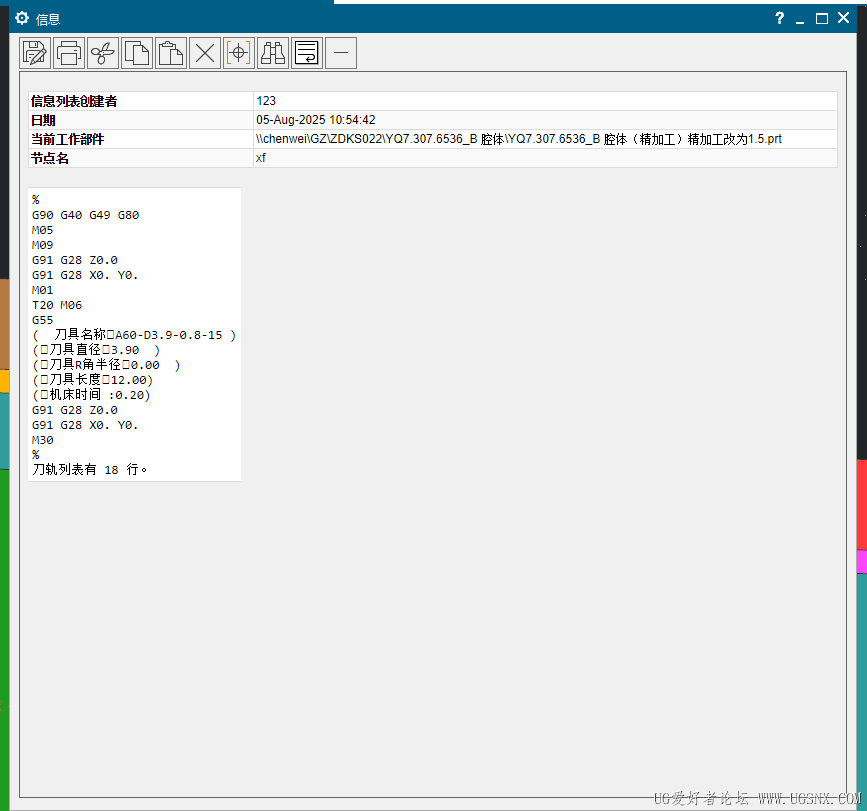867x811 pixels.
Task: Click the gear icon in title bar
Action: point(22,18)
